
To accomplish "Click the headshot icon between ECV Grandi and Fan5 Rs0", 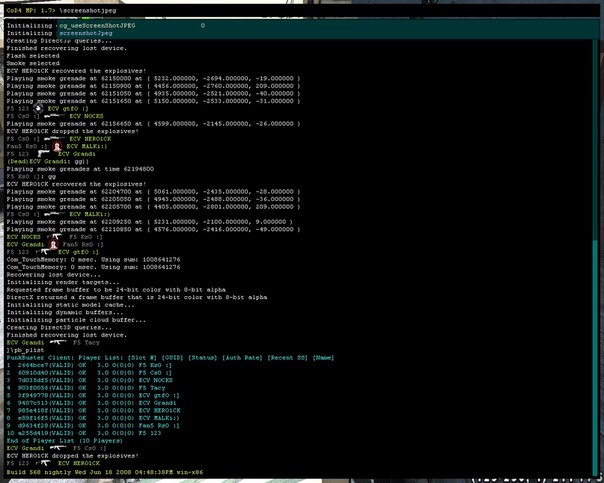I will 53,245.
